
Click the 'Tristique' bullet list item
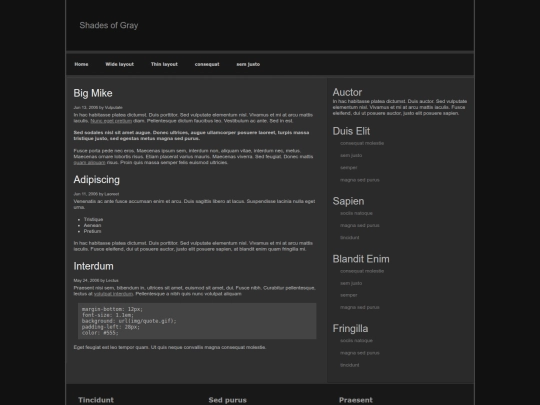tap(93, 219)
